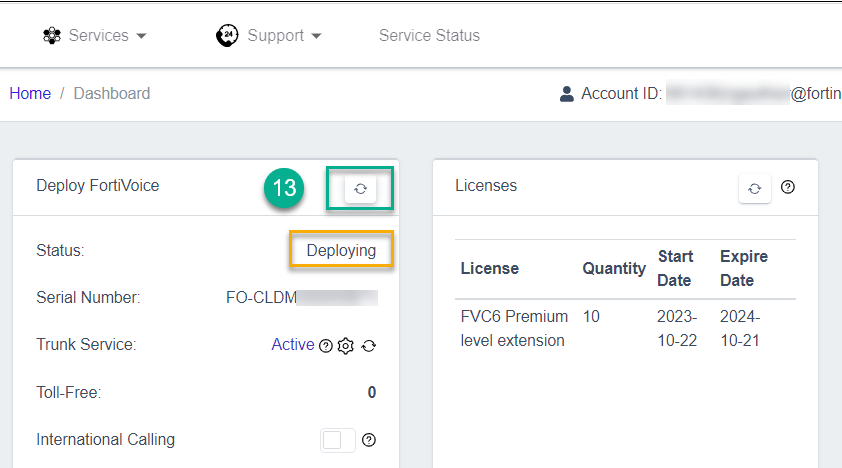
Task: Show help for International Calling
Action: click(x=369, y=440)
